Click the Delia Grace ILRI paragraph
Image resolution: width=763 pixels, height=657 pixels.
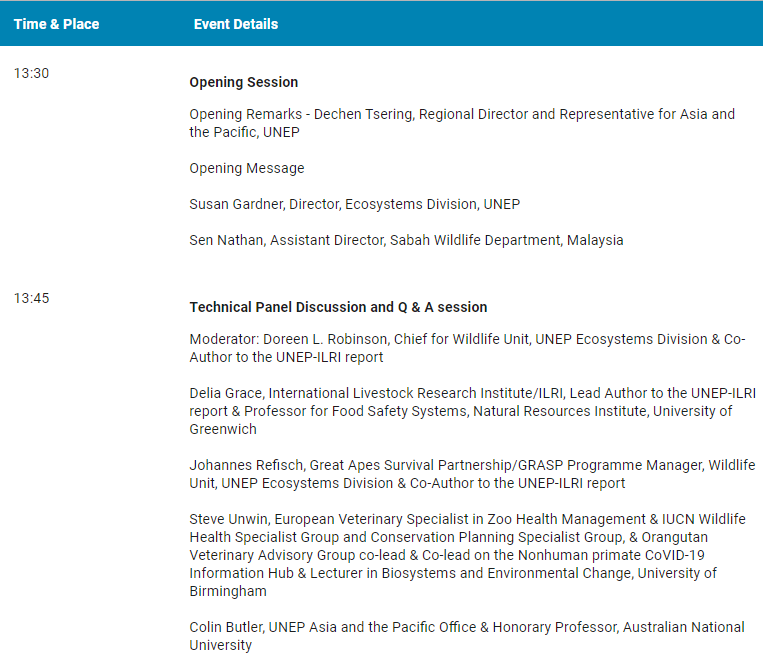click(x=472, y=411)
